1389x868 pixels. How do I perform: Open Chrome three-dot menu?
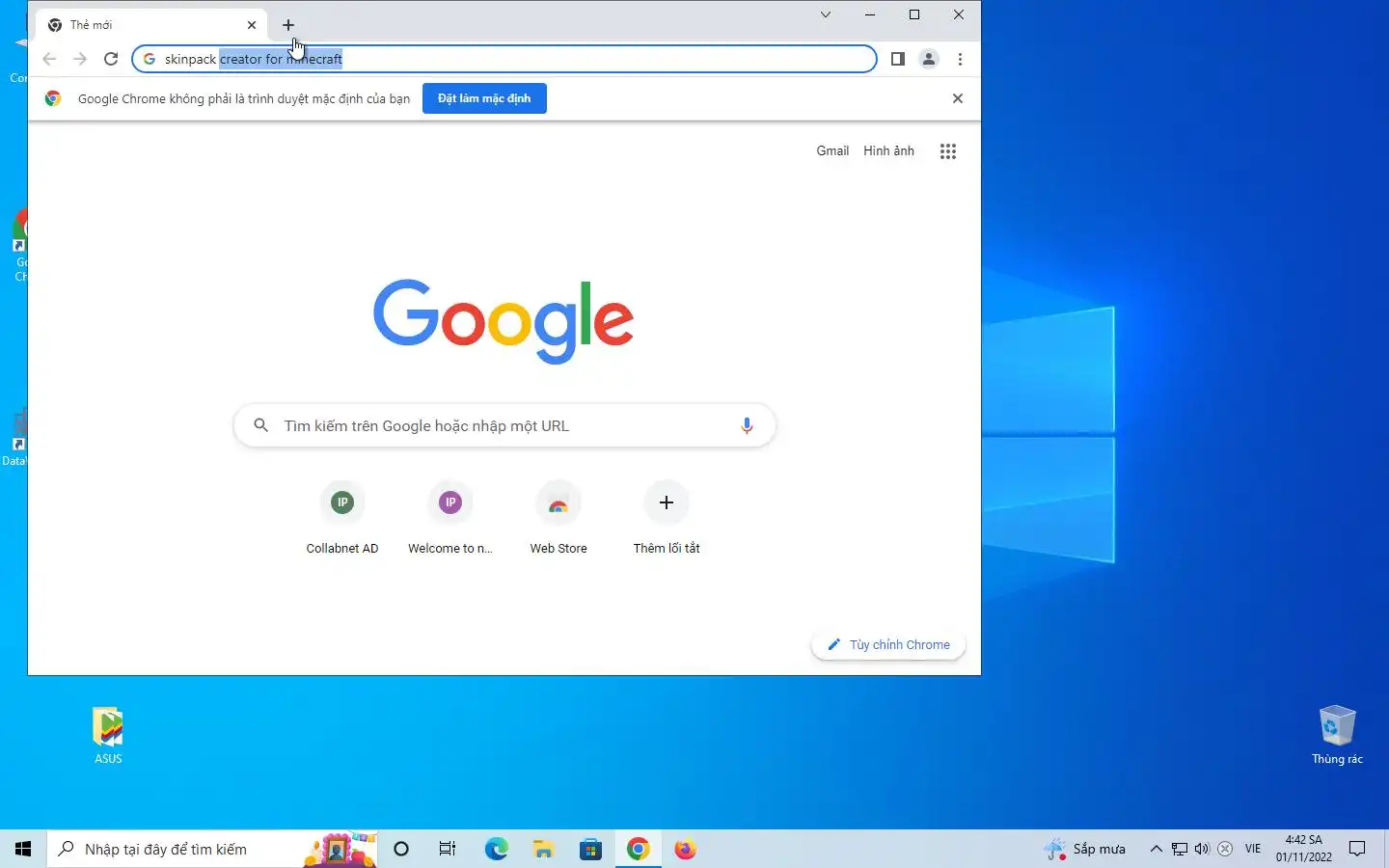coord(960,59)
